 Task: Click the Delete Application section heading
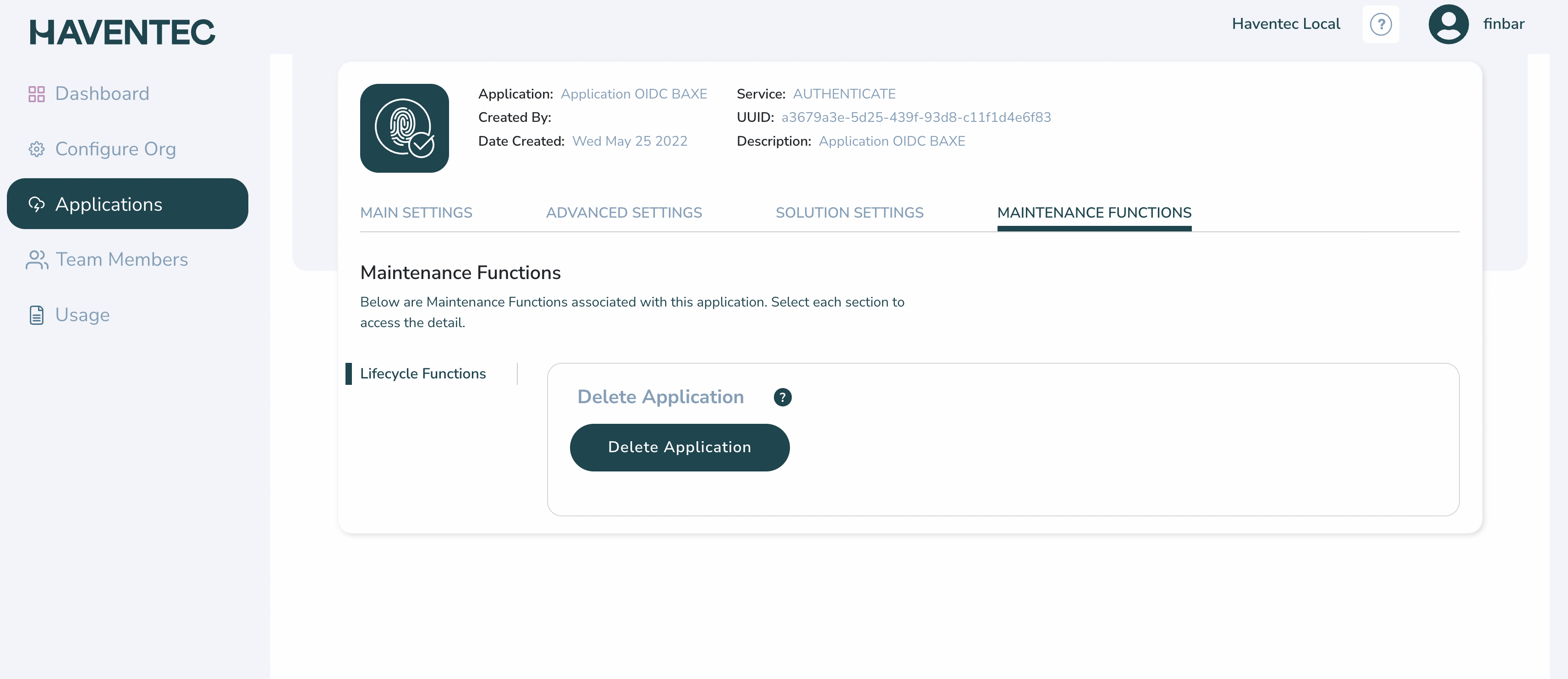660,397
